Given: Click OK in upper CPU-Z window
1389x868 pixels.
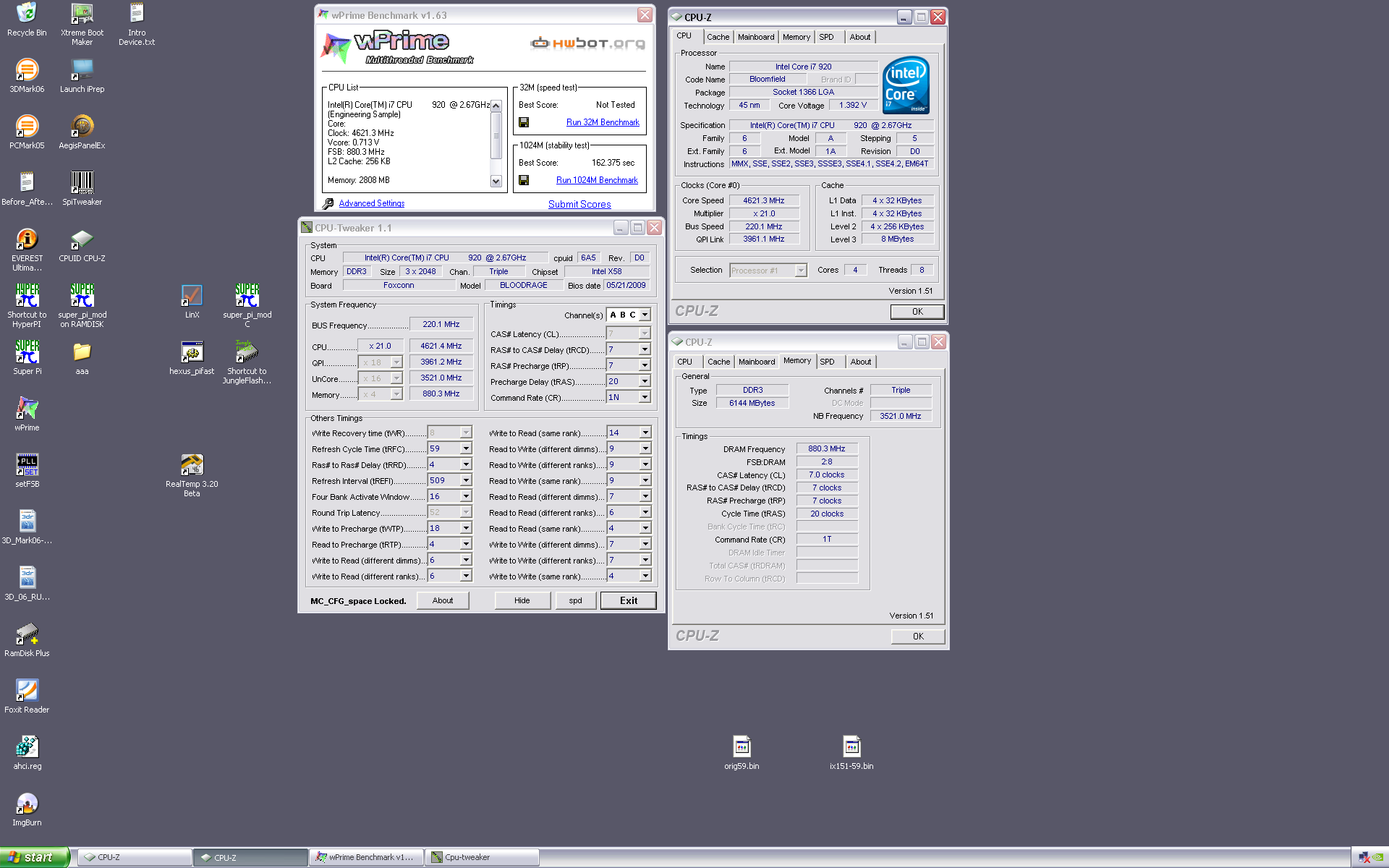Looking at the screenshot, I should (x=917, y=312).
